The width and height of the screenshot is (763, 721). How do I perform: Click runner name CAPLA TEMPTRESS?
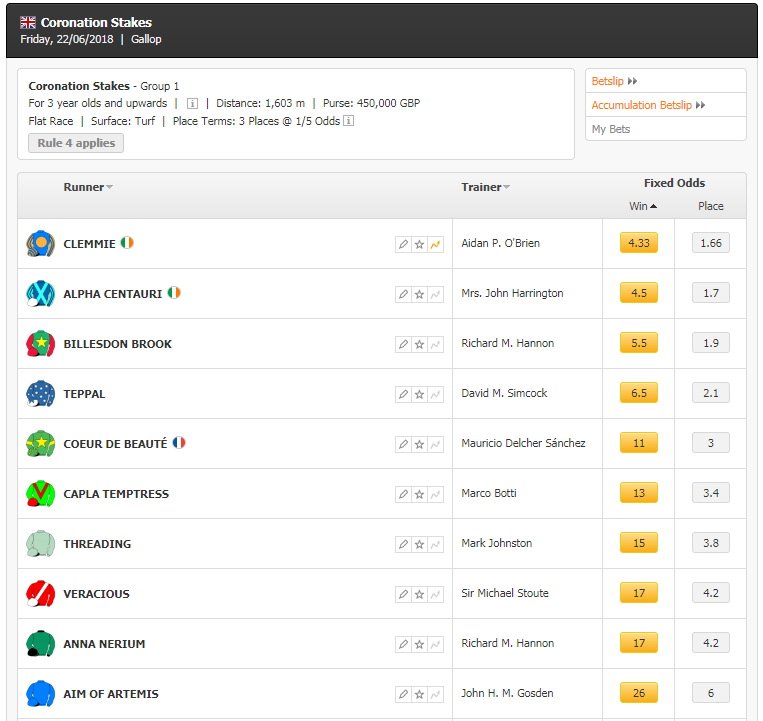pyautogui.click(x=116, y=494)
